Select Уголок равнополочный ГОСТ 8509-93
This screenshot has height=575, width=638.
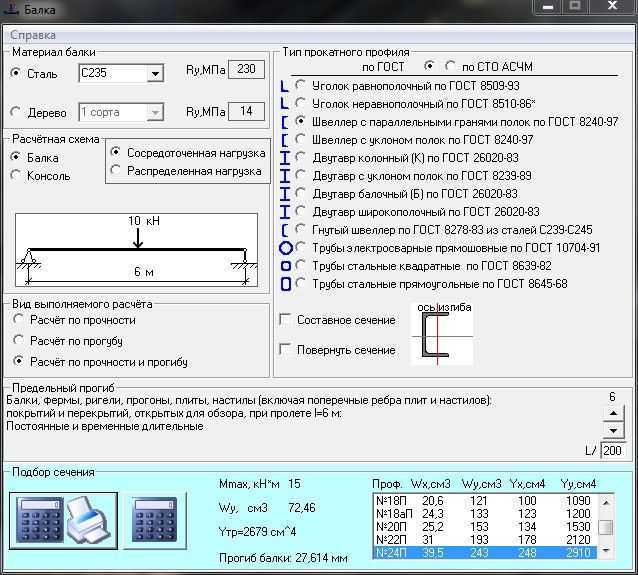(300, 85)
